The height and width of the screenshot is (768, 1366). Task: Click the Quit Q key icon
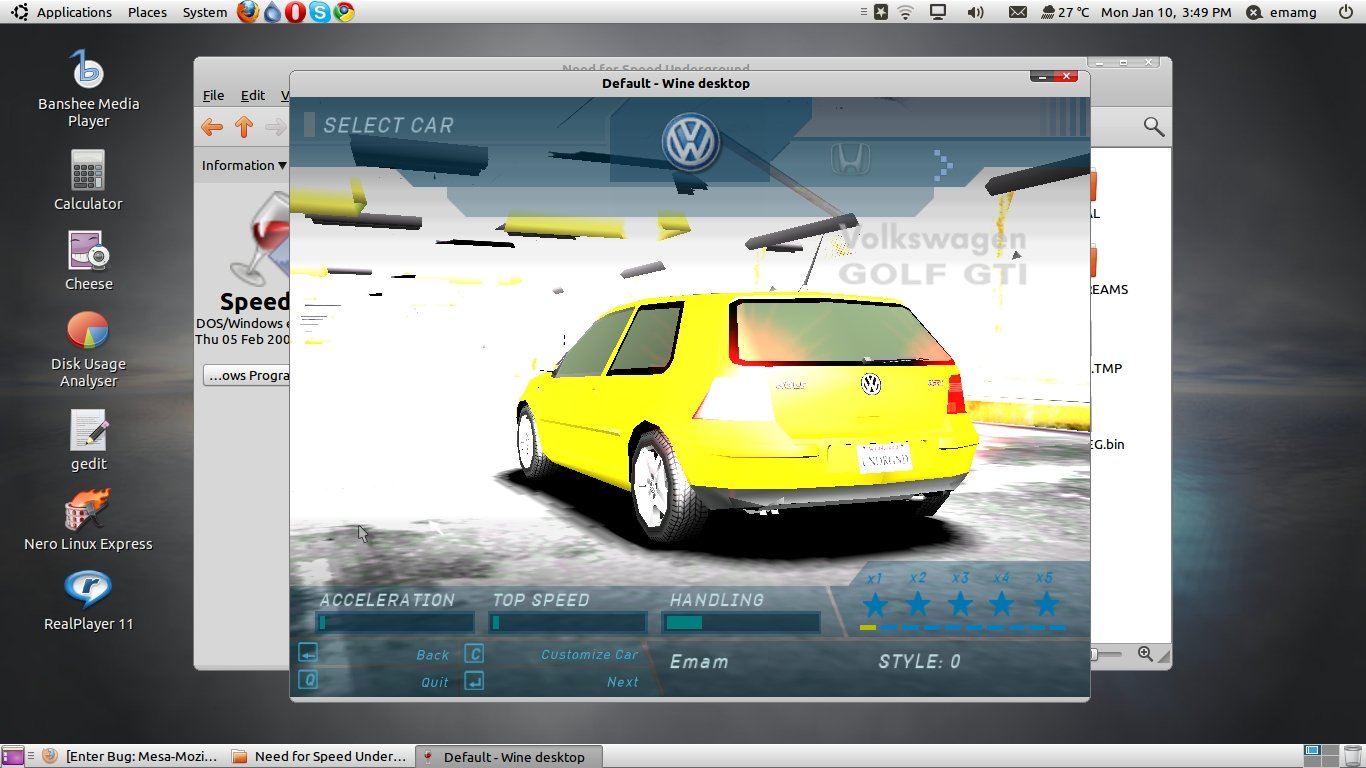point(308,680)
